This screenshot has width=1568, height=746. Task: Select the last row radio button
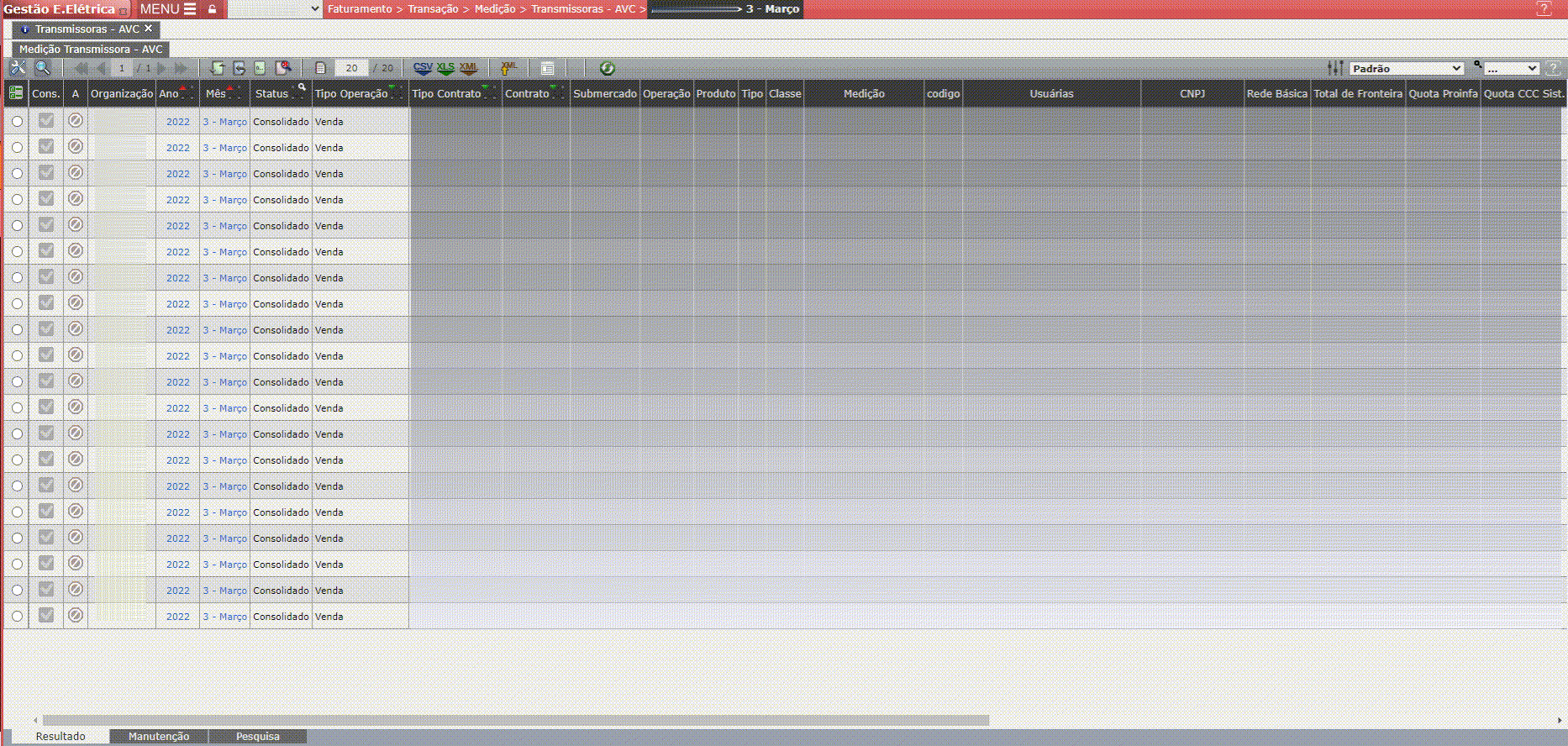17,617
